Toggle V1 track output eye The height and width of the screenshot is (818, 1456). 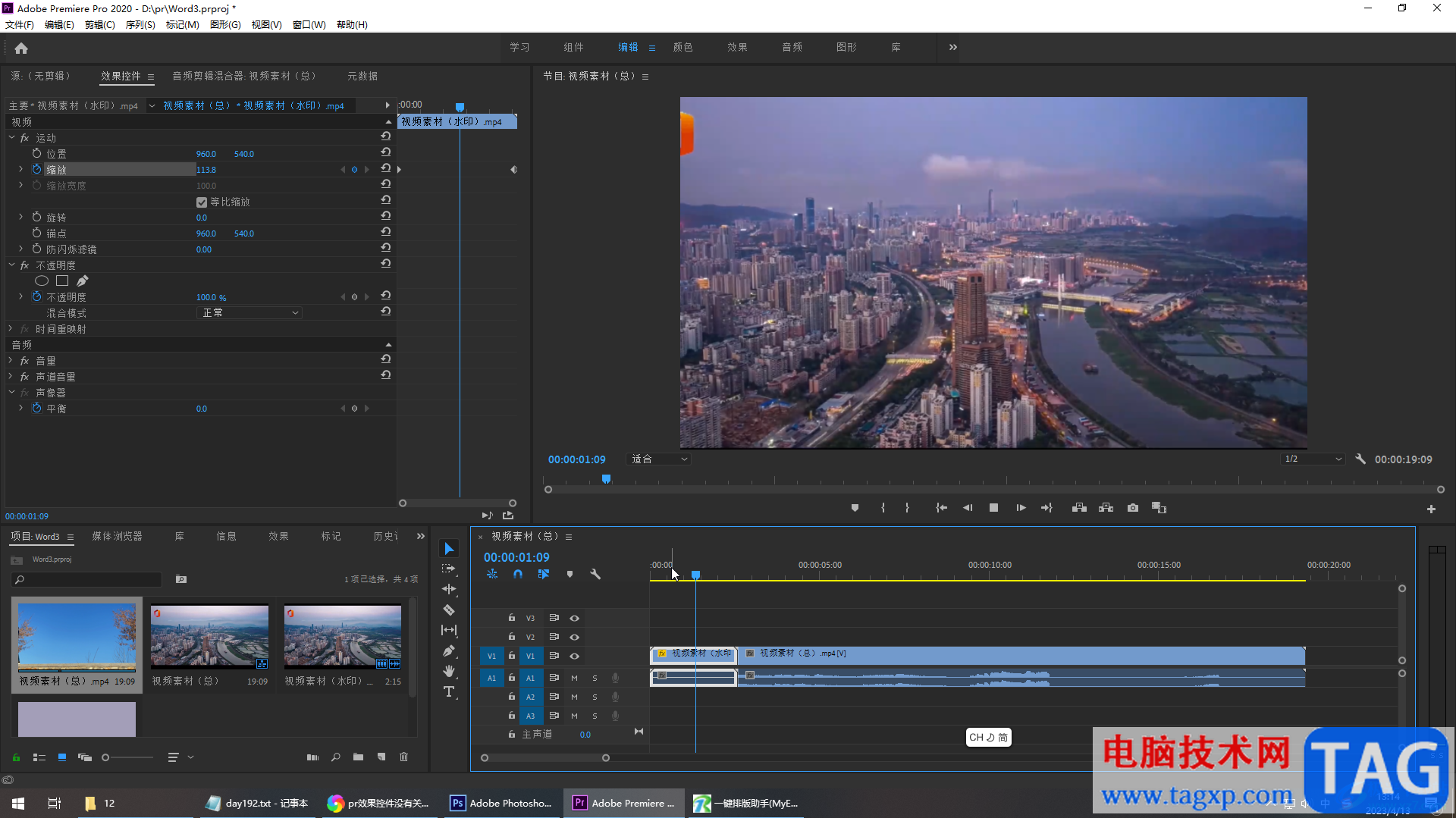pos(574,657)
